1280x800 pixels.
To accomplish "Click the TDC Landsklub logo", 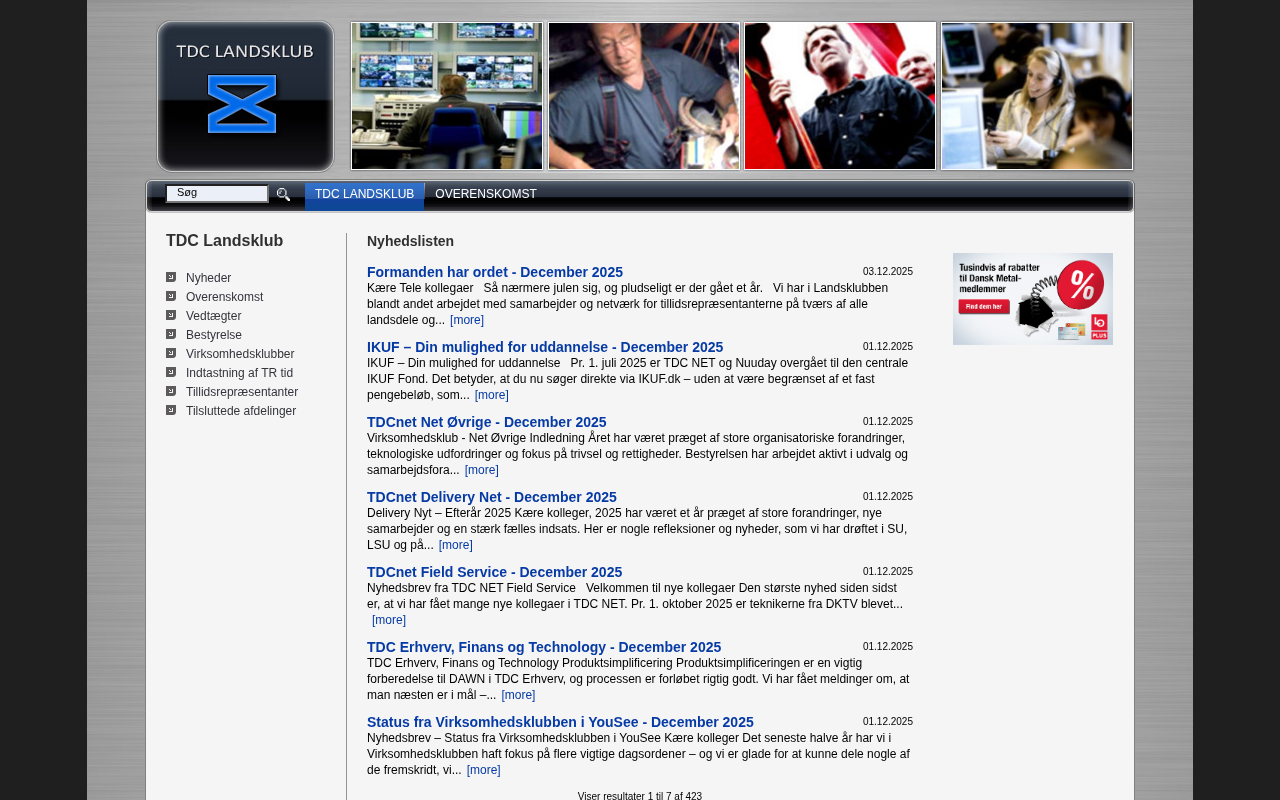I will (x=245, y=96).
